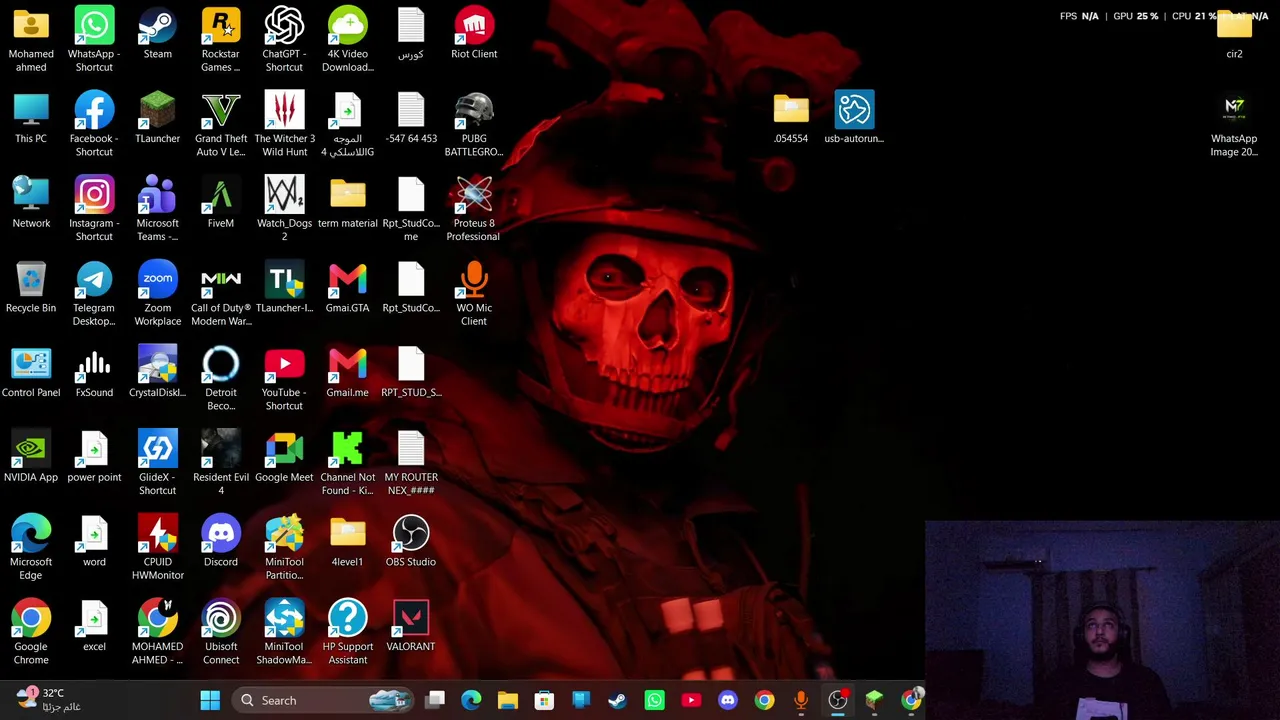Select the Microsoft Teams desktop shortcut

(157, 209)
